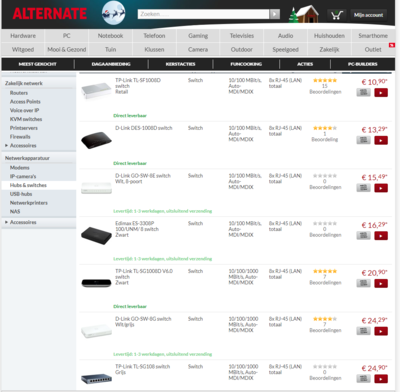Viewport: 400px width, 392px height.
Task: Click the red cart button for Edimax ES-3308P
Action: [x=381, y=236]
